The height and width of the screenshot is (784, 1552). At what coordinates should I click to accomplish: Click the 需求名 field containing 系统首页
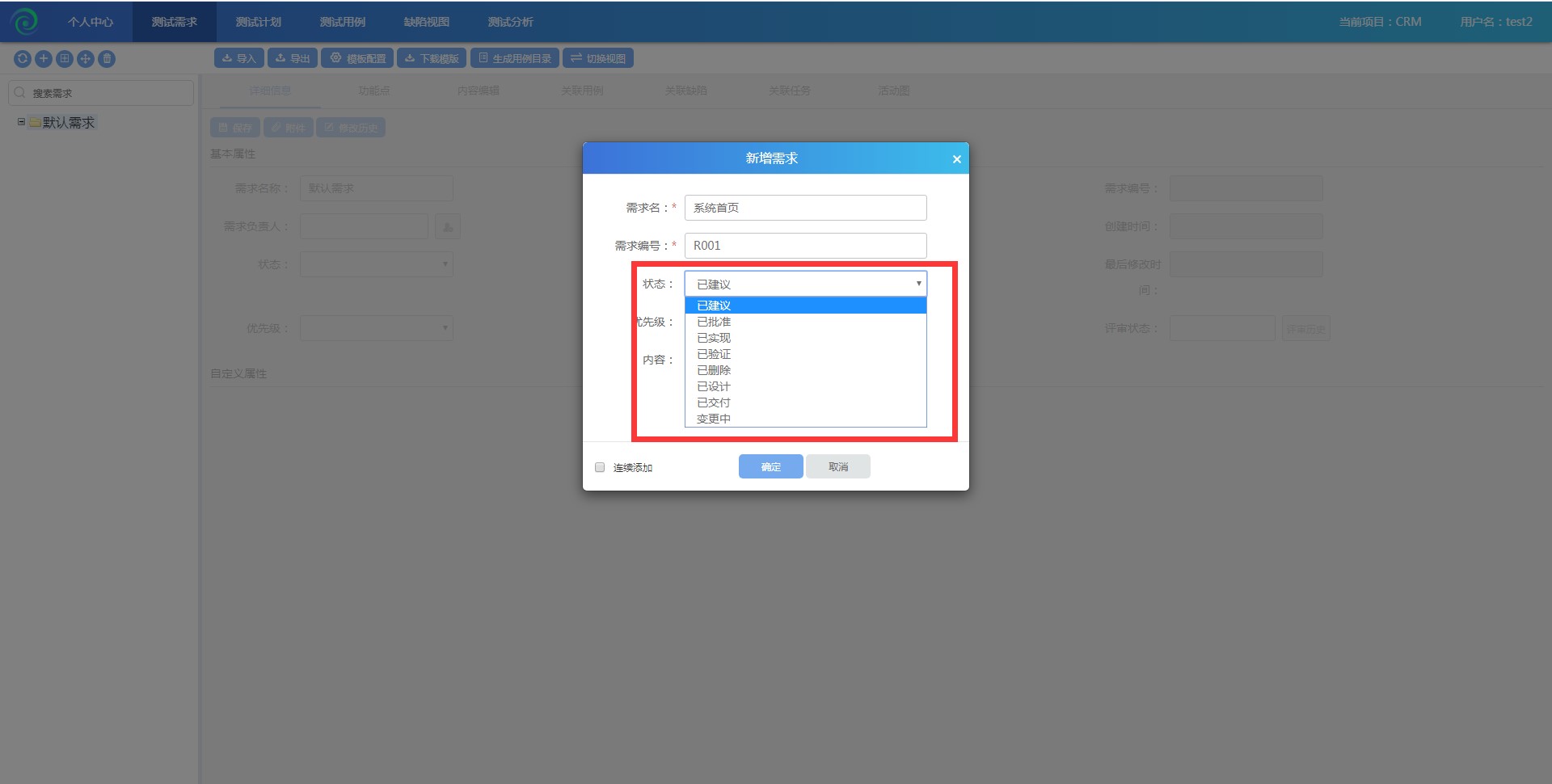[x=806, y=208]
